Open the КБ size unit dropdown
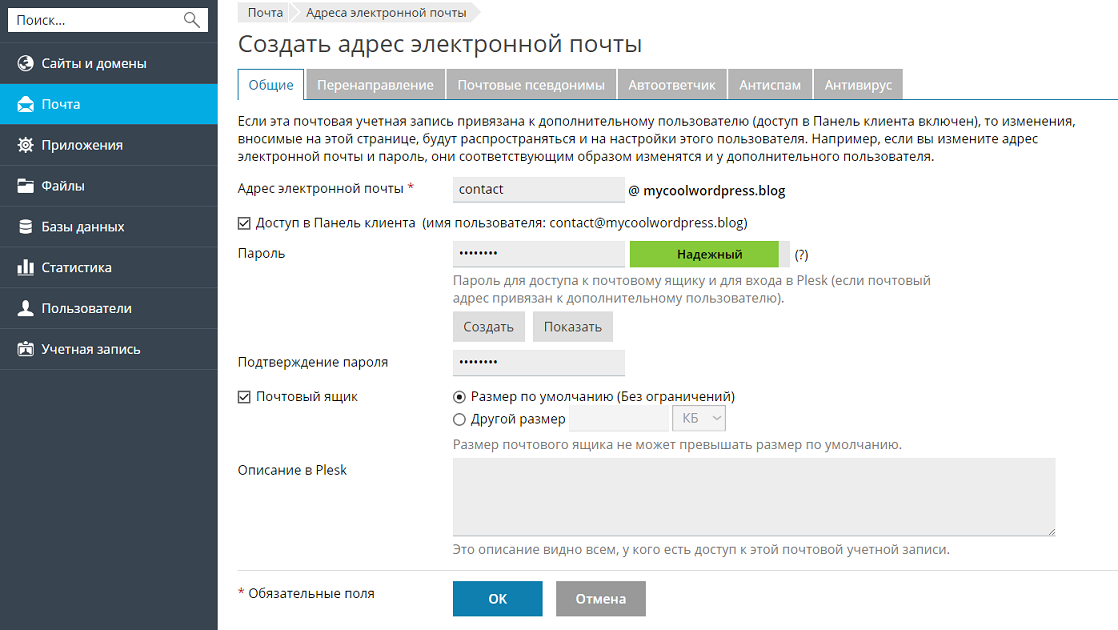 700,419
